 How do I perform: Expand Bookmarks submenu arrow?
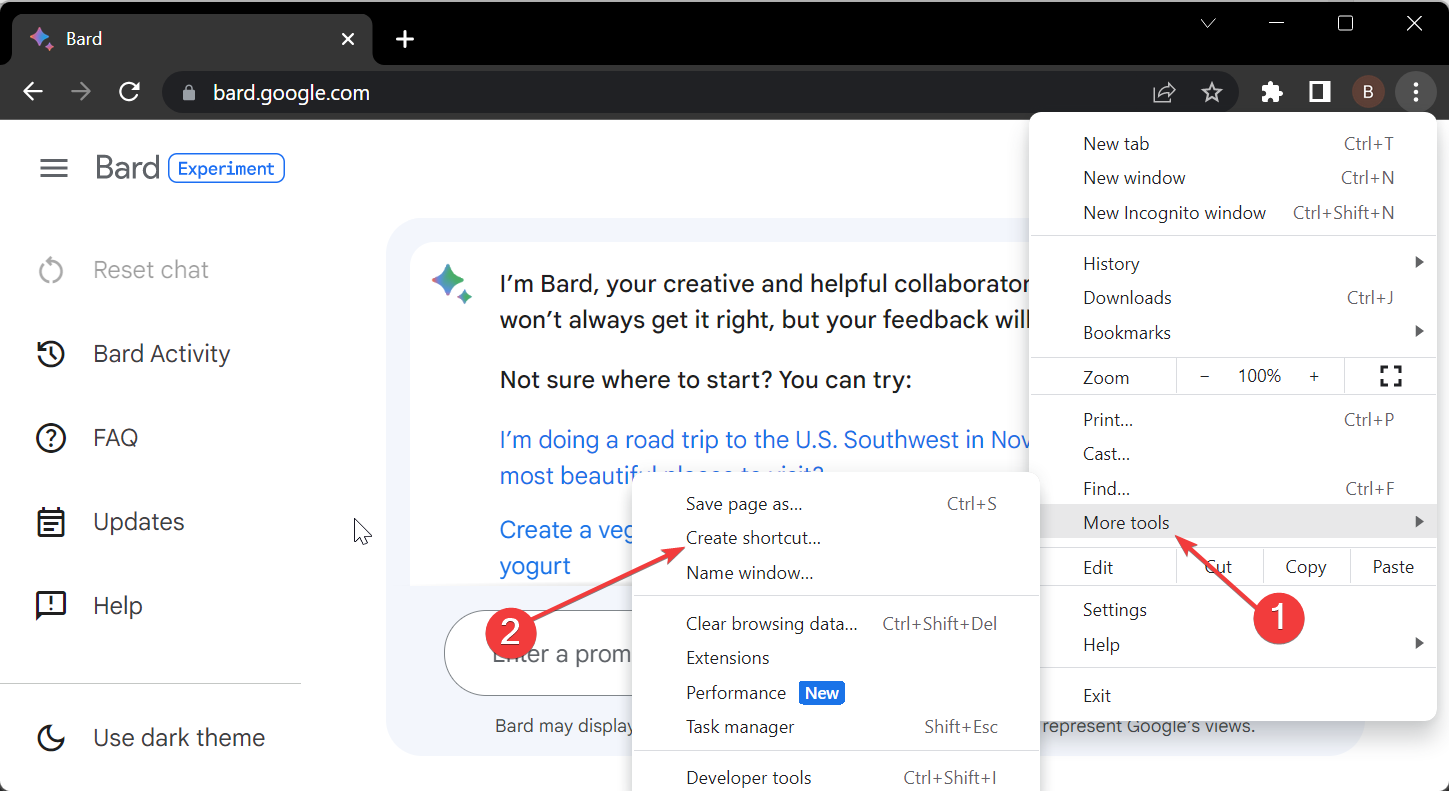1419,331
